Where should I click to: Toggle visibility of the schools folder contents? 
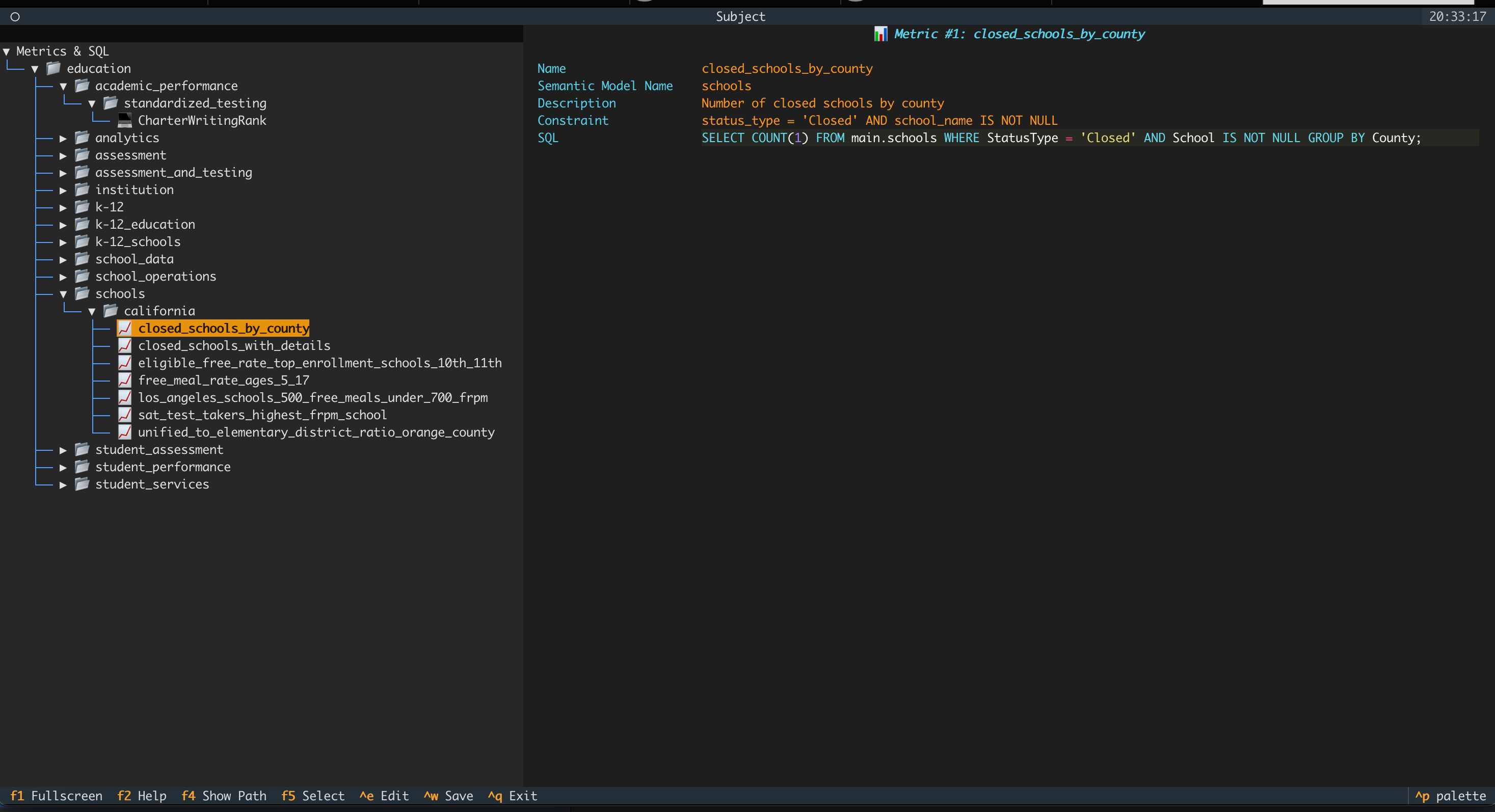click(64, 293)
